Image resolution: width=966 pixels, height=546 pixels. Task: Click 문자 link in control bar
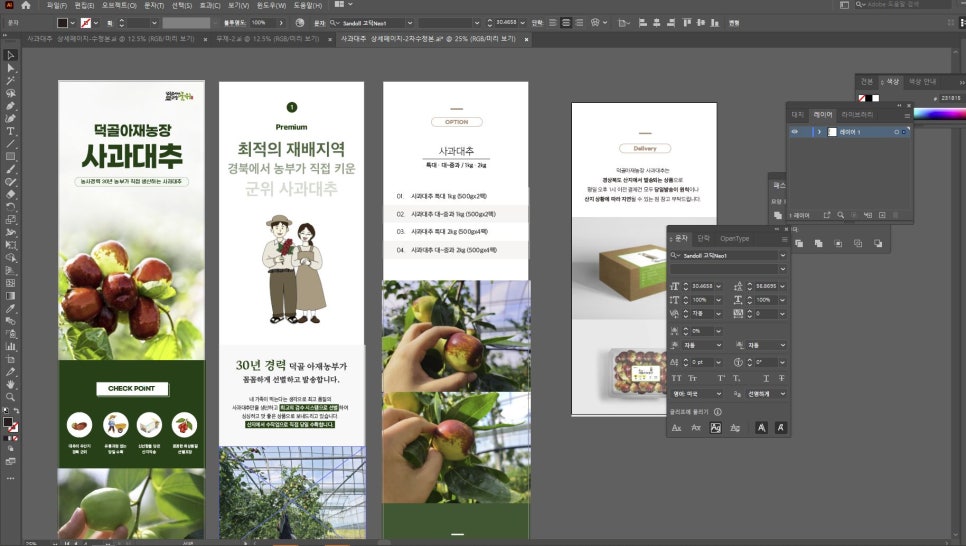pyautogui.click(x=319, y=23)
